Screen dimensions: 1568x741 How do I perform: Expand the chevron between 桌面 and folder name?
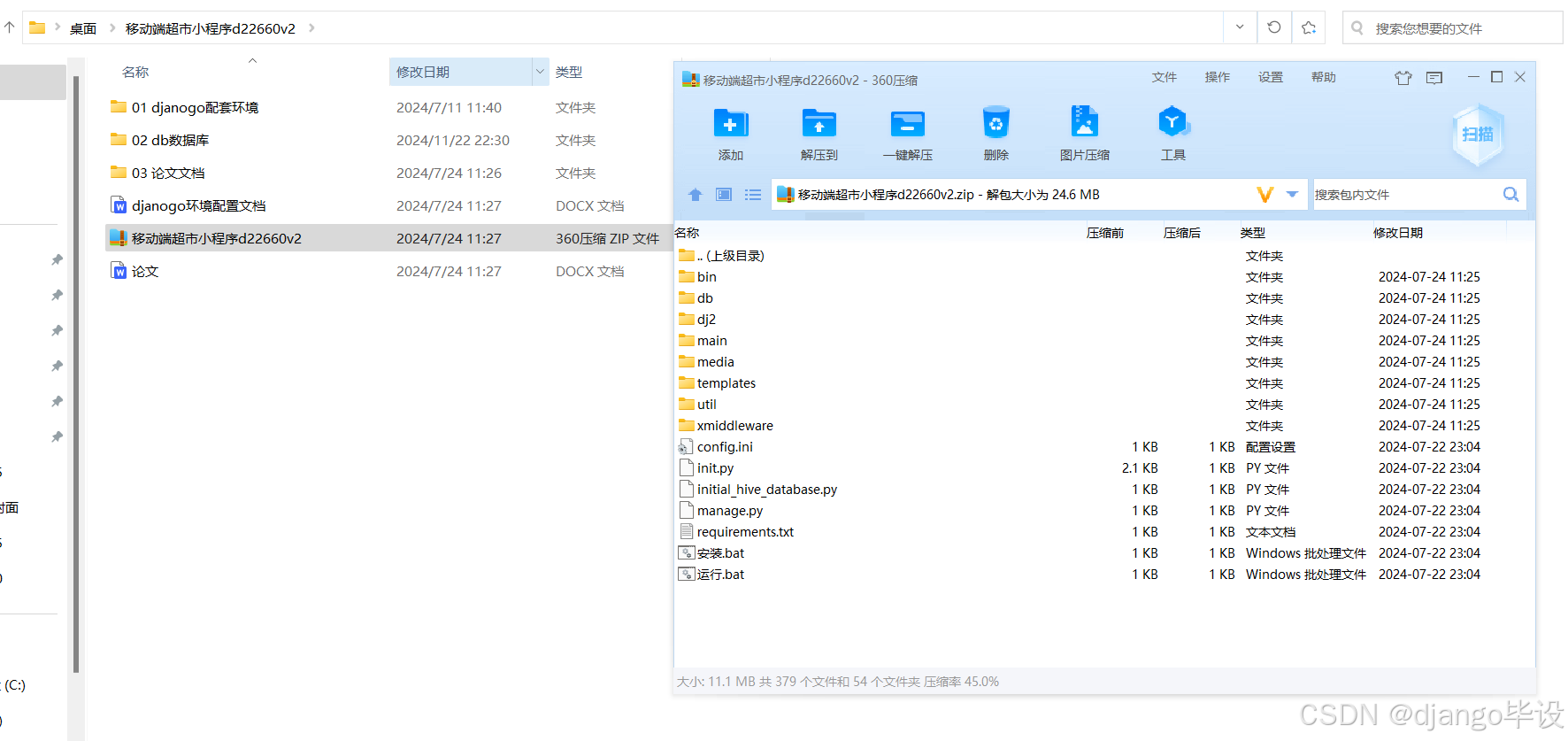pyautogui.click(x=112, y=28)
